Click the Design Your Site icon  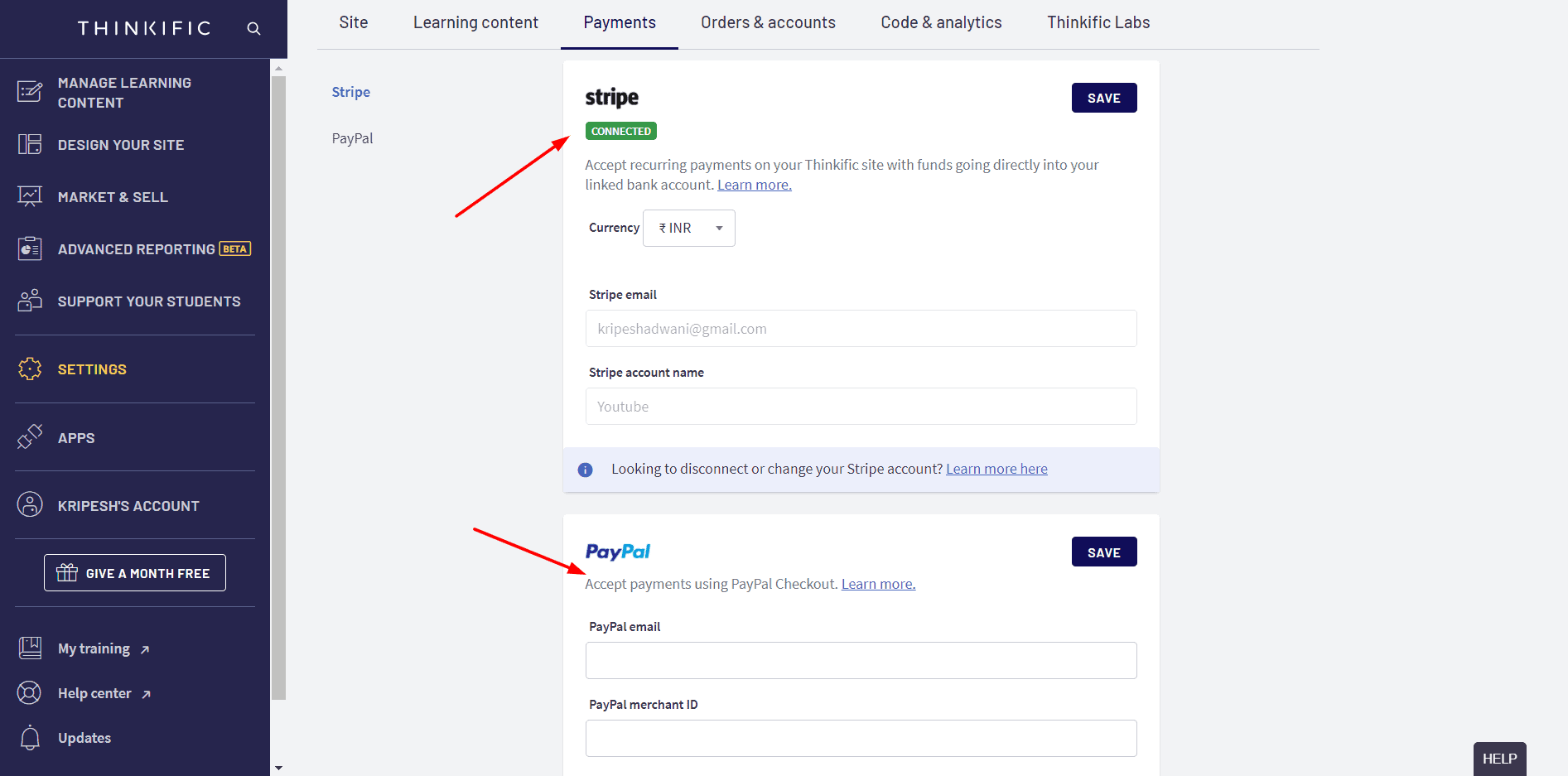pos(30,144)
